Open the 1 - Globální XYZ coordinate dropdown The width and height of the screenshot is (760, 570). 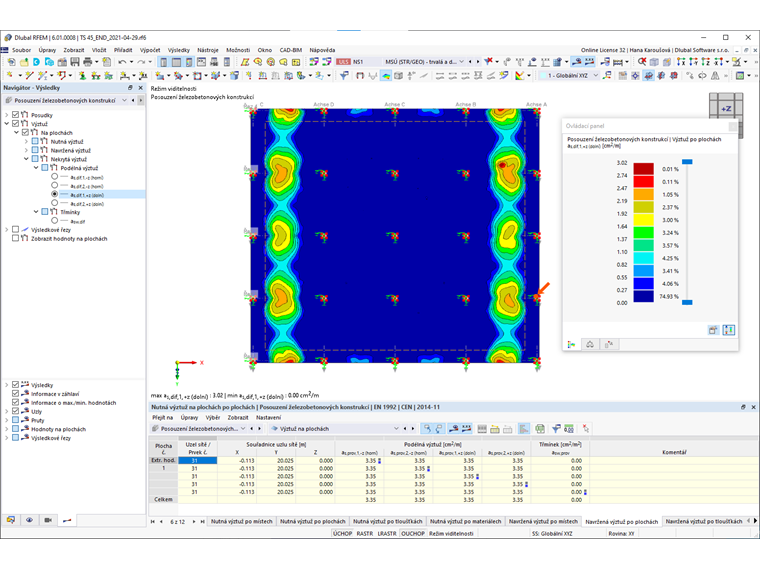596,76
